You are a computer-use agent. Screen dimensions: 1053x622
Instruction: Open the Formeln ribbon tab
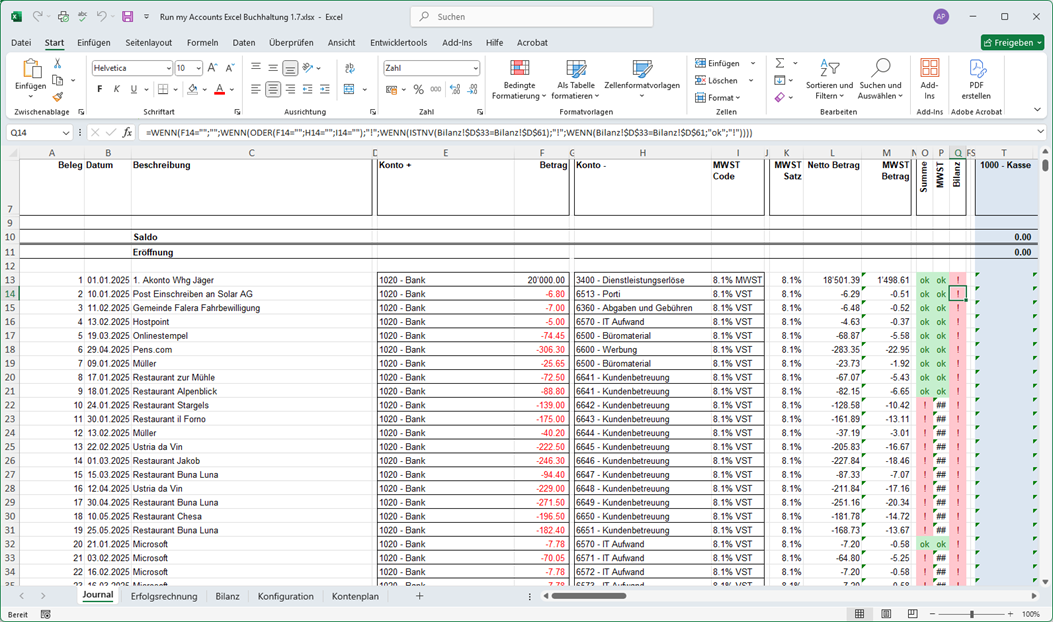202,43
